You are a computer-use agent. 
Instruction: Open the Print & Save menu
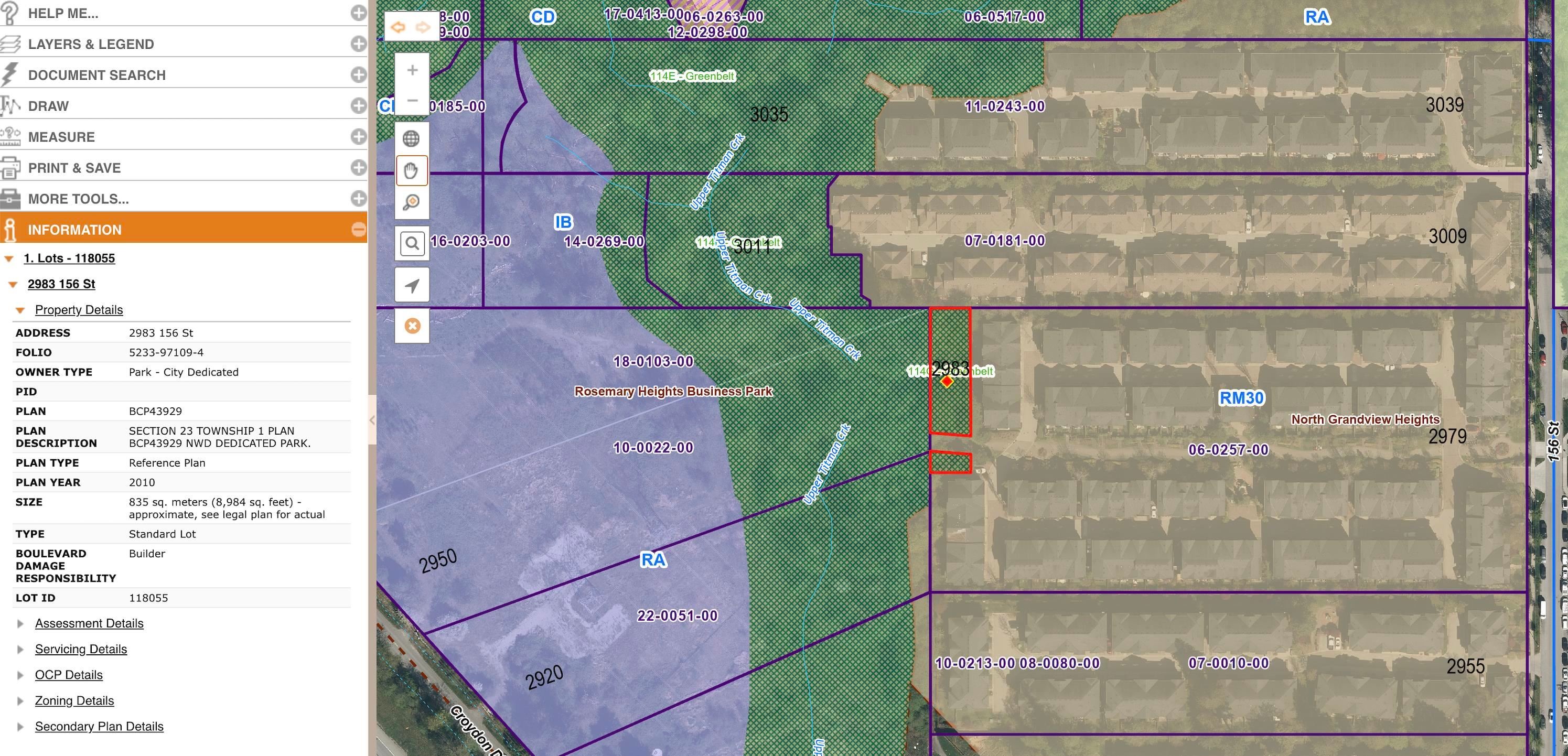click(x=74, y=168)
